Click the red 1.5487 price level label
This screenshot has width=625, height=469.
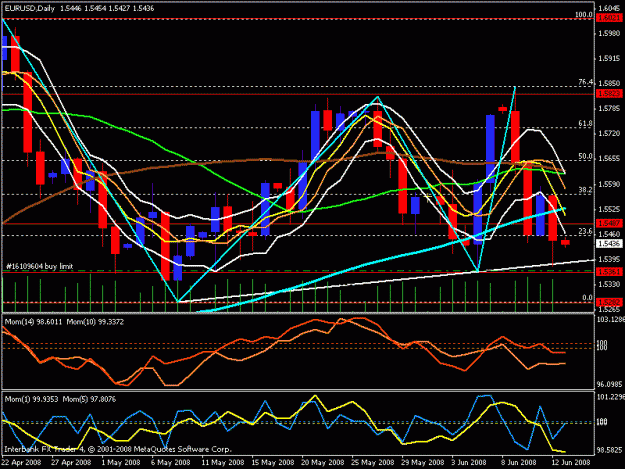pyautogui.click(x=609, y=223)
